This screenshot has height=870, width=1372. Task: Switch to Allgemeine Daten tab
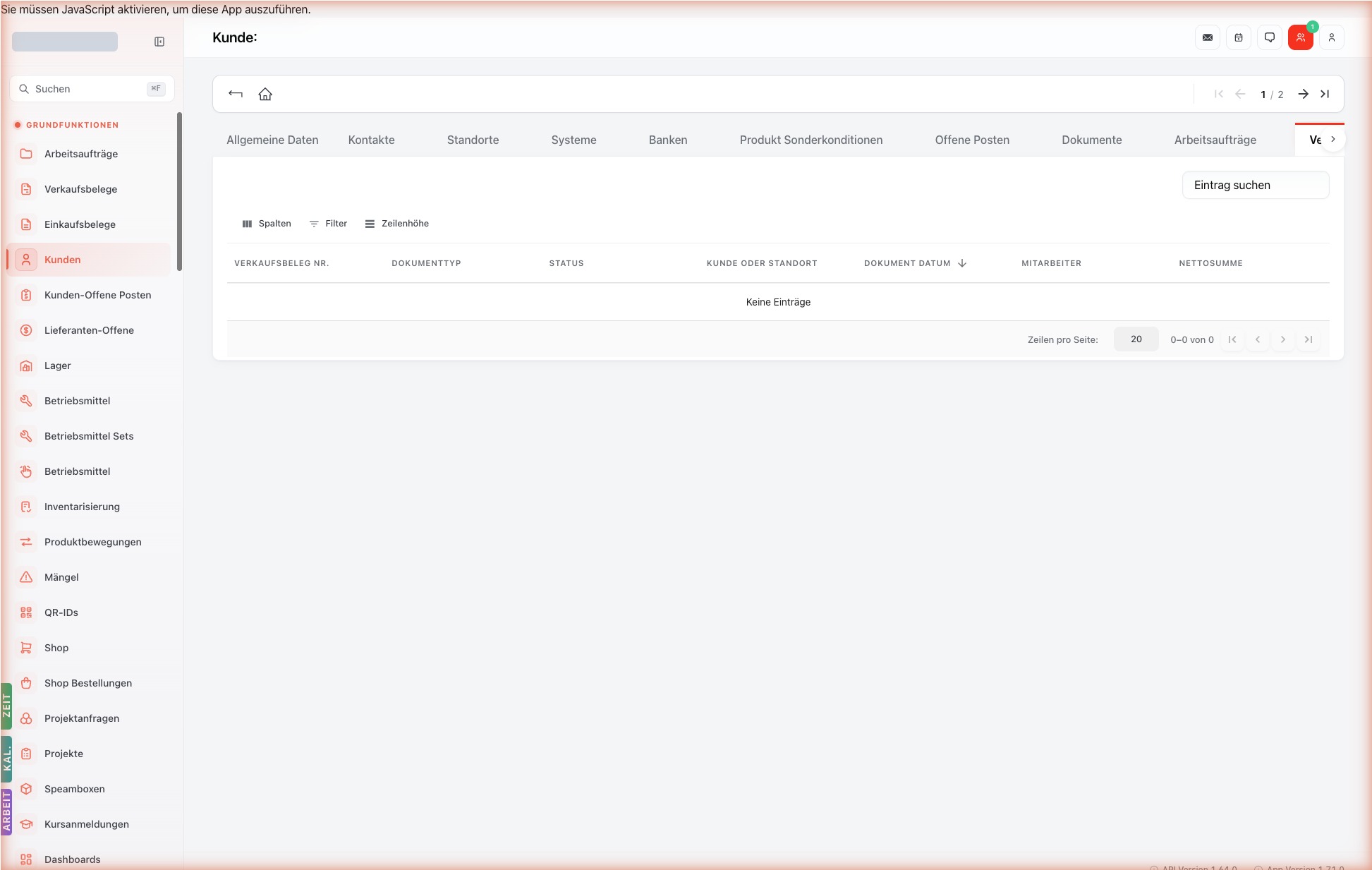[272, 140]
